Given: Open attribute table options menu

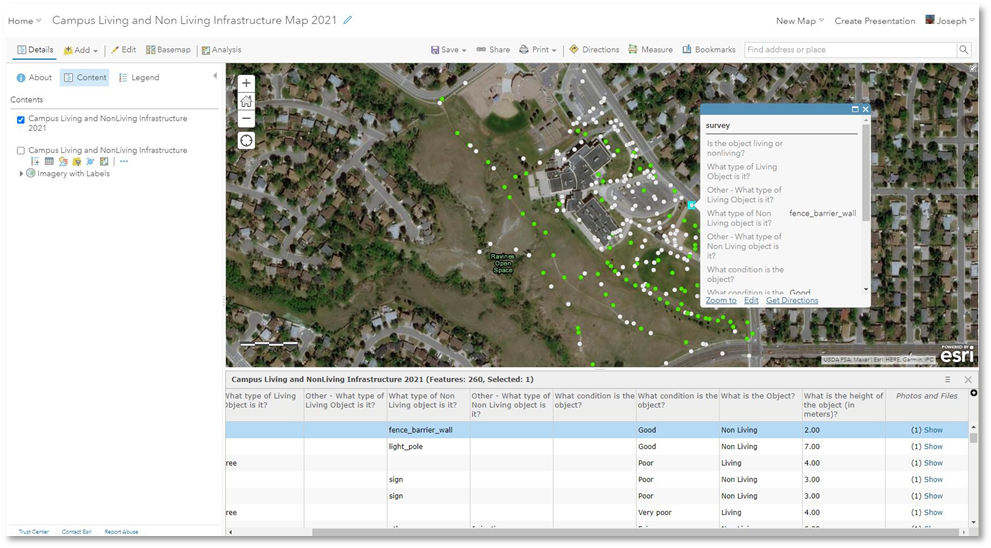Looking at the screenshot, I should pyautogui.click(x=947, y=379).
